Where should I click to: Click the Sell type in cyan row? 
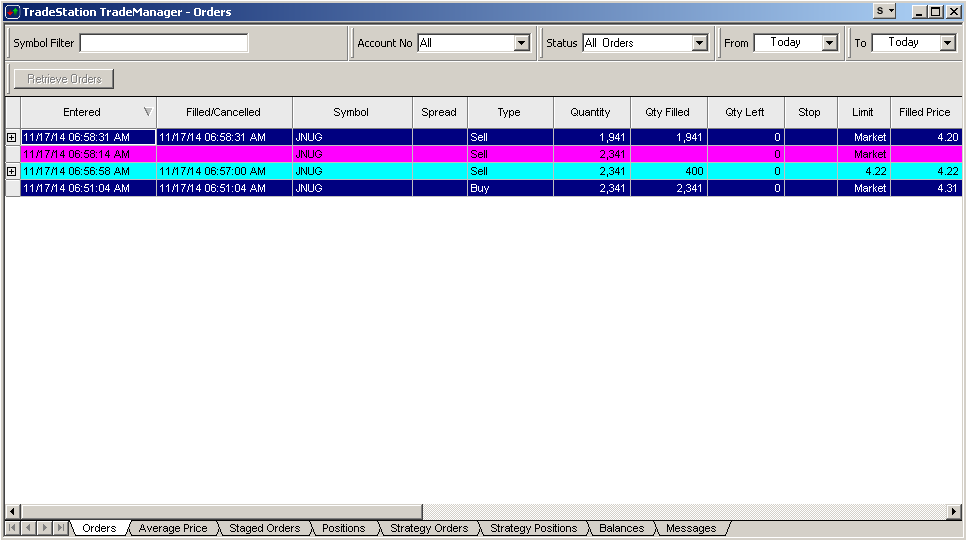tap(510, 171)
